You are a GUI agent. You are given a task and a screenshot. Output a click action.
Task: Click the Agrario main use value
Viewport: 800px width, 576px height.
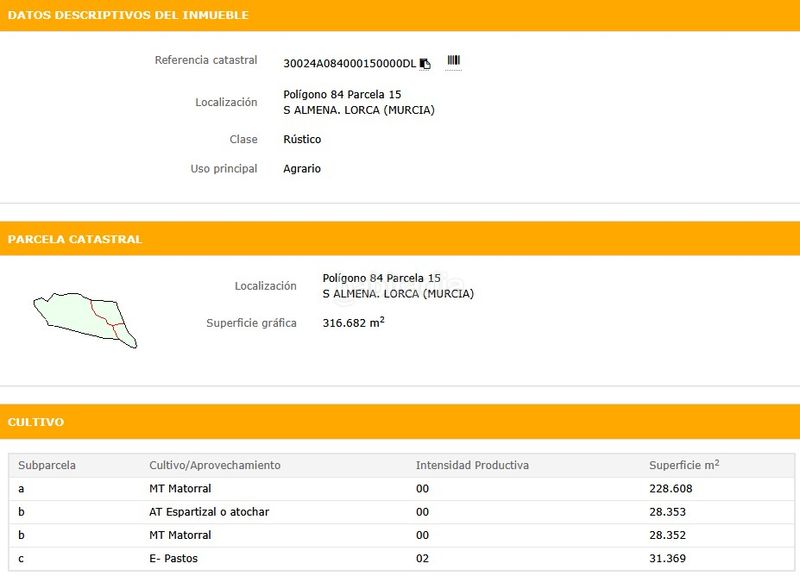coord(302,169)
